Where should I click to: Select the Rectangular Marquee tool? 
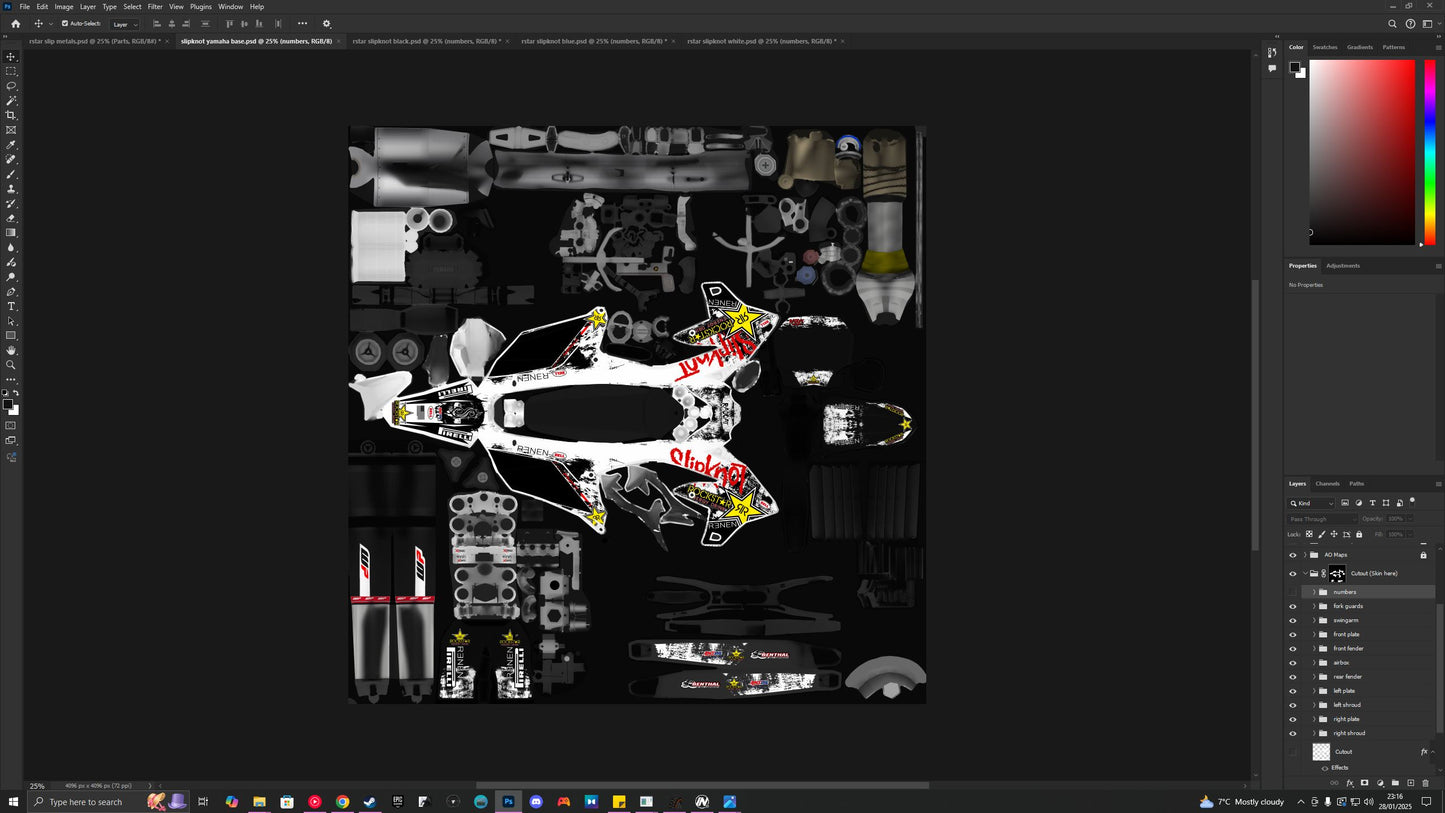click(x=11, y=71)
